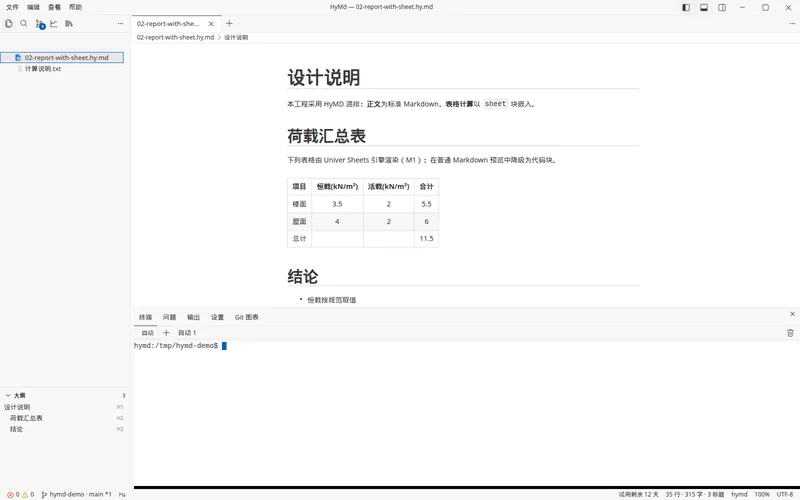Viewport: 800px width, 500px height.
Task: Delete terminal with trash icon
Action: coord(790,333)
